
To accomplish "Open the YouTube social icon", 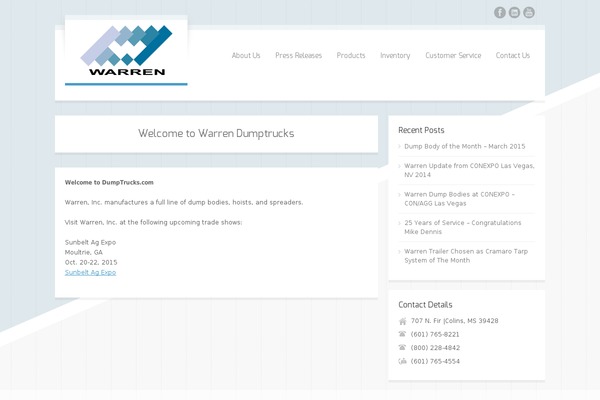I will coord(529,12).
